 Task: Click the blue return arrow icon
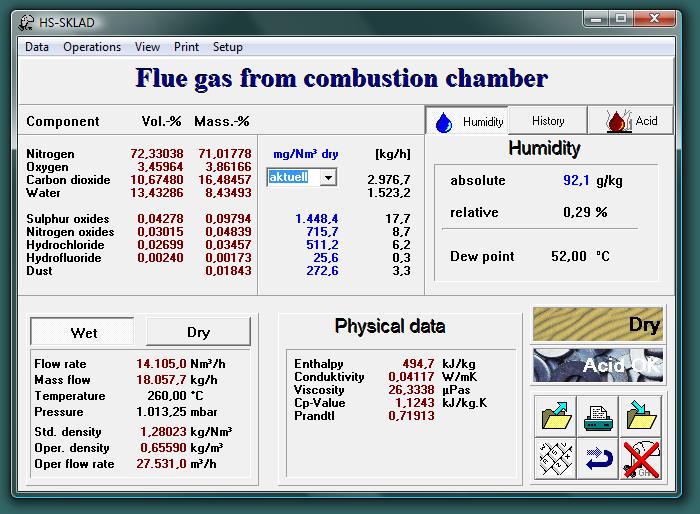click(598, 459)
